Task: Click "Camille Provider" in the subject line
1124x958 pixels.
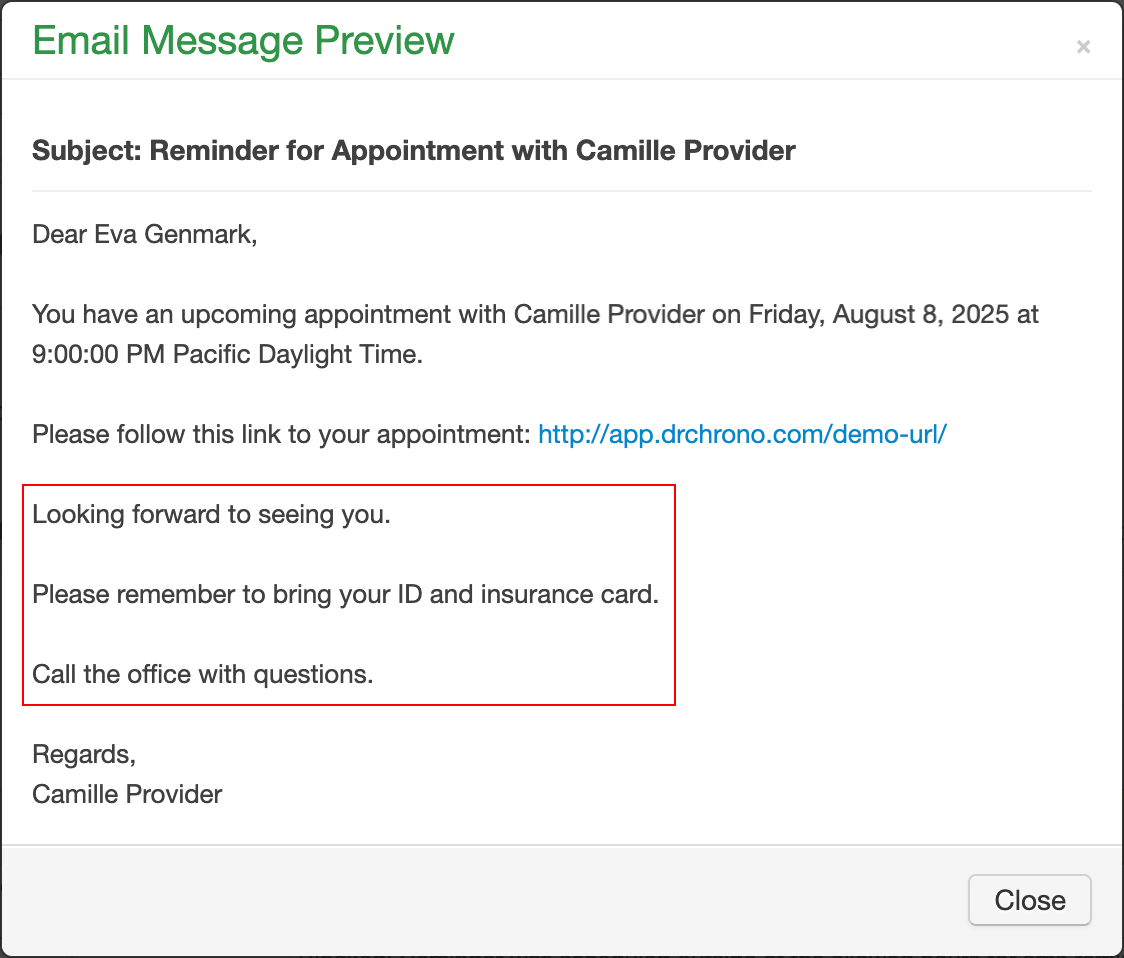Action: pos(685,151)
